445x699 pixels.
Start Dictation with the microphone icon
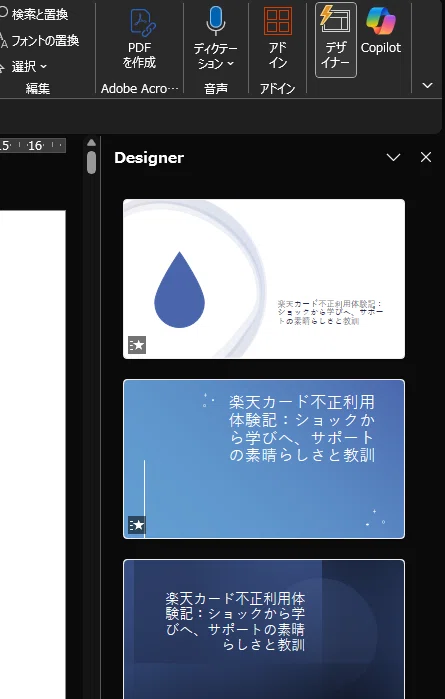[x=215, y=21]
